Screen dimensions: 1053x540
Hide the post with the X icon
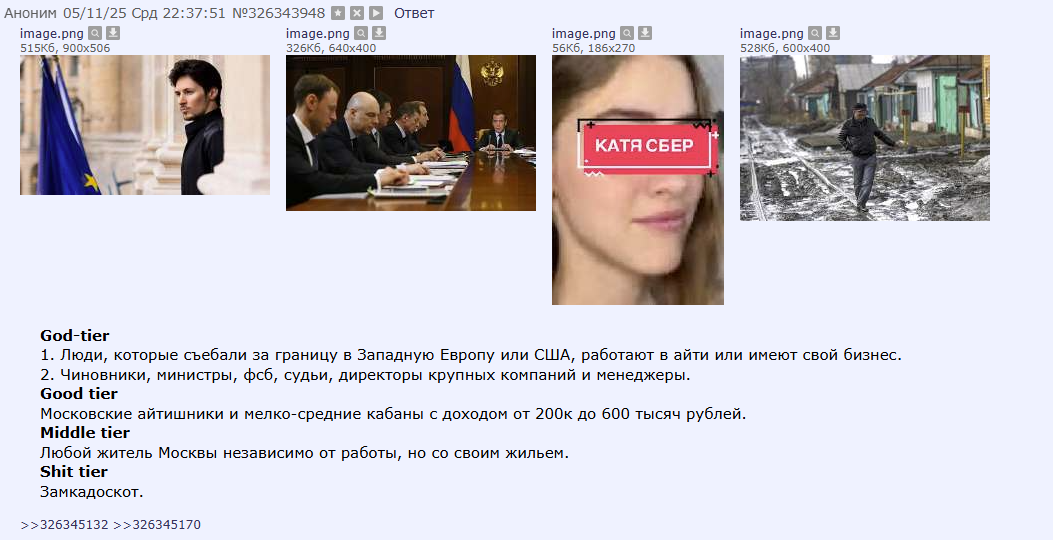tap(357, 13)
